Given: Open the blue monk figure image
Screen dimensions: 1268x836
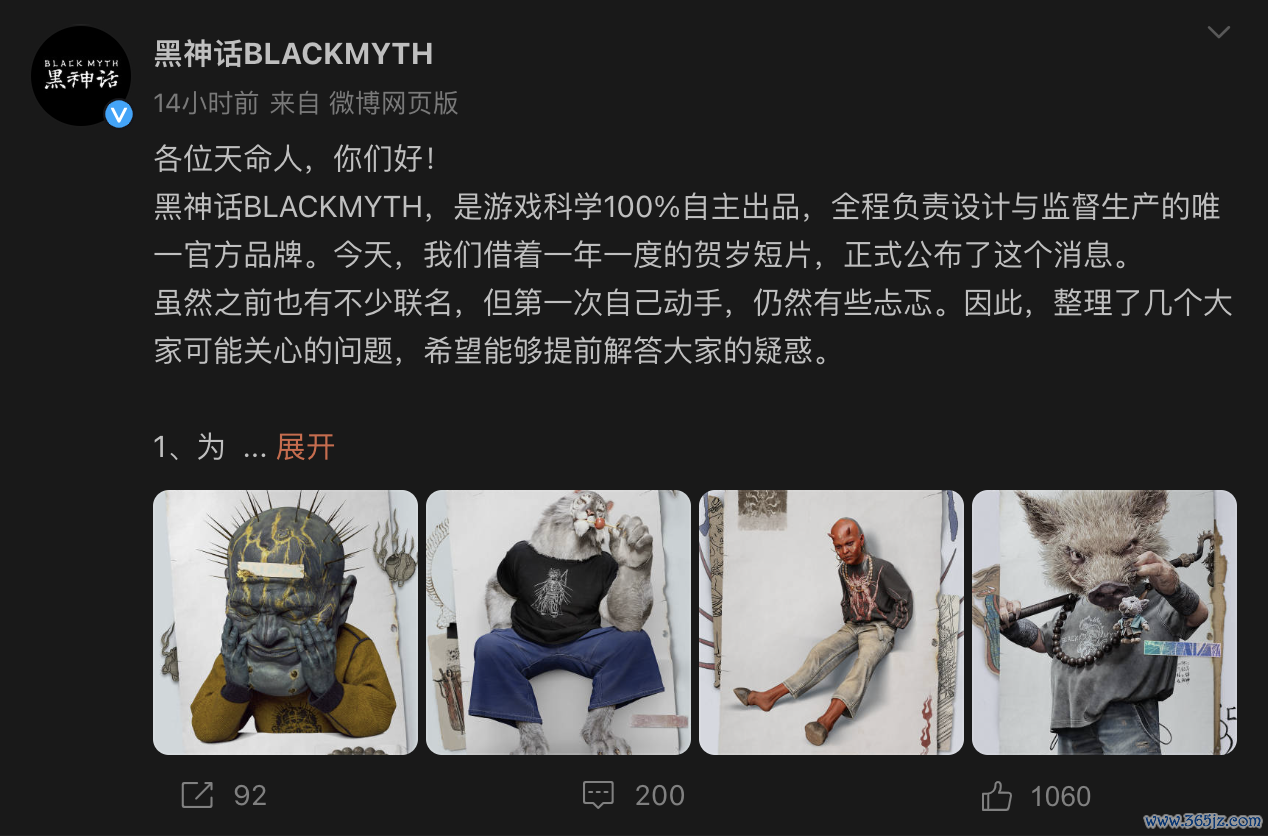Looking at the screenshot, I should 285,622.
